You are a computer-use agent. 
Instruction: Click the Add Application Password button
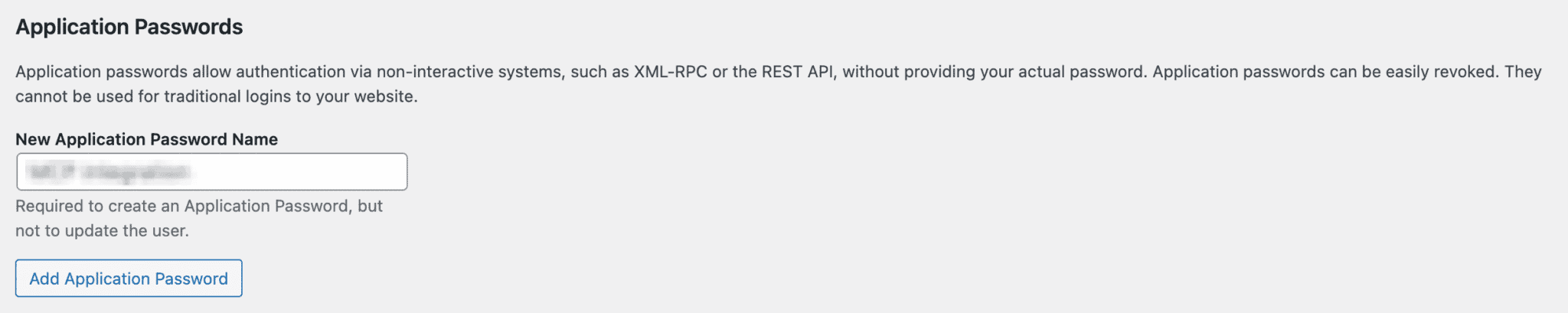pos(129,279)
